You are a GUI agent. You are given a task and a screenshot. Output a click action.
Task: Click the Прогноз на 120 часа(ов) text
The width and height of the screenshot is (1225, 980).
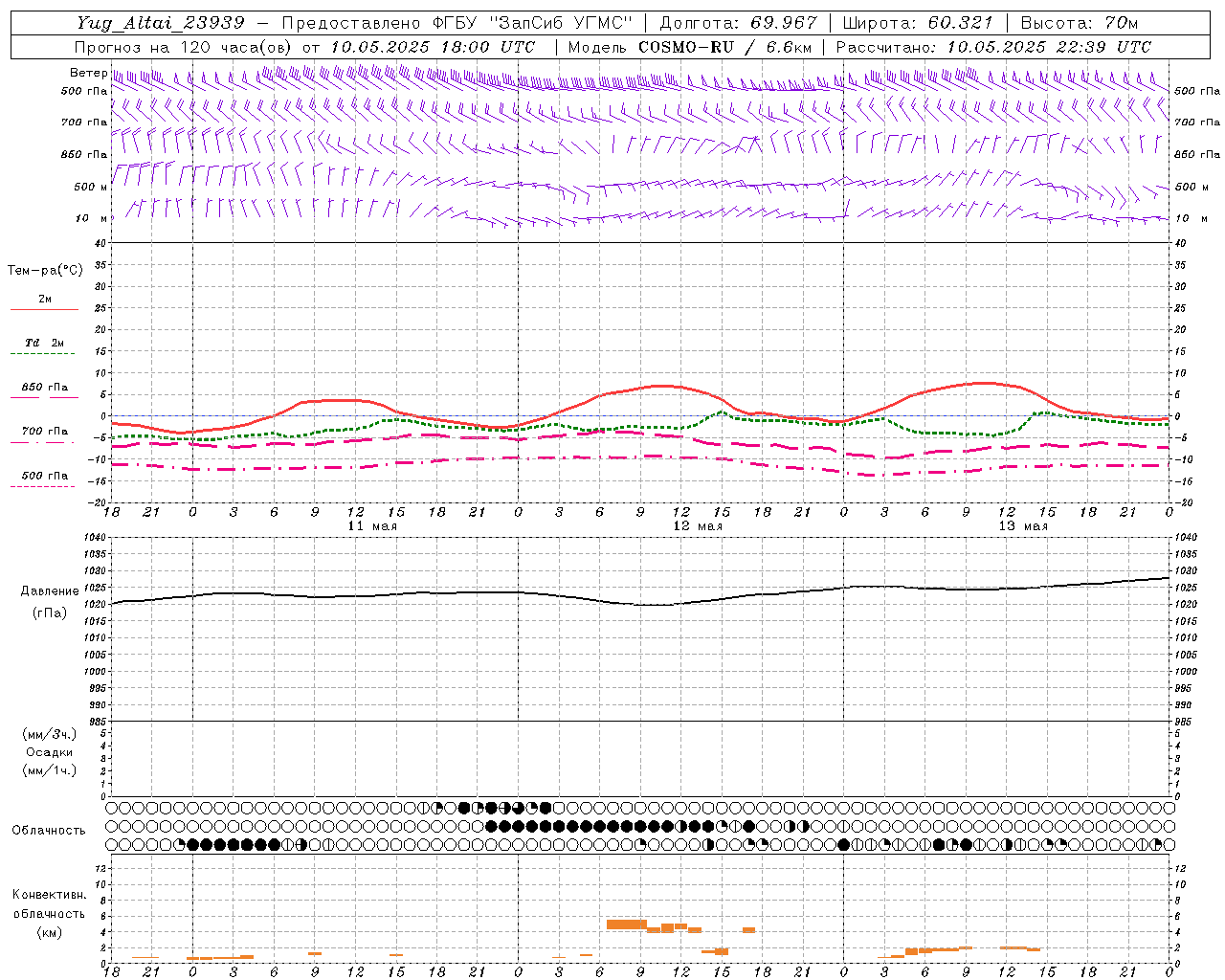185,47
